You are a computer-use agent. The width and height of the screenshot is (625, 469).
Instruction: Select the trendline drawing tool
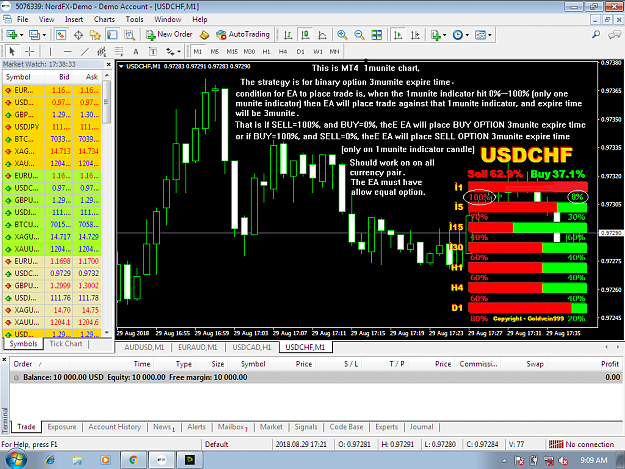[85, 51]
